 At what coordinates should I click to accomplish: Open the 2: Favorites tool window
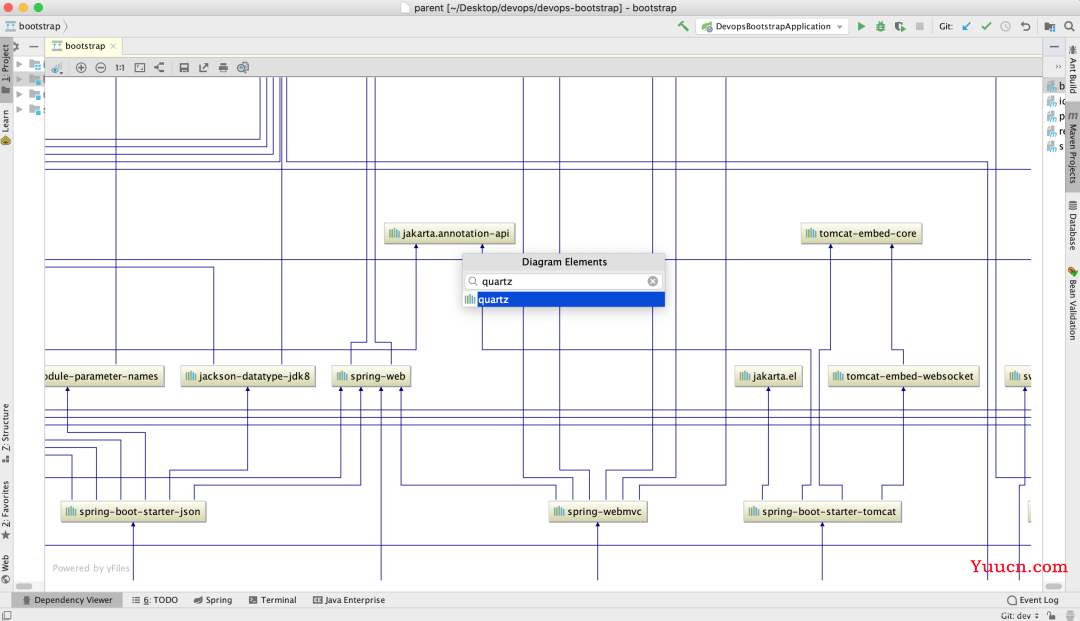(6, 510)
